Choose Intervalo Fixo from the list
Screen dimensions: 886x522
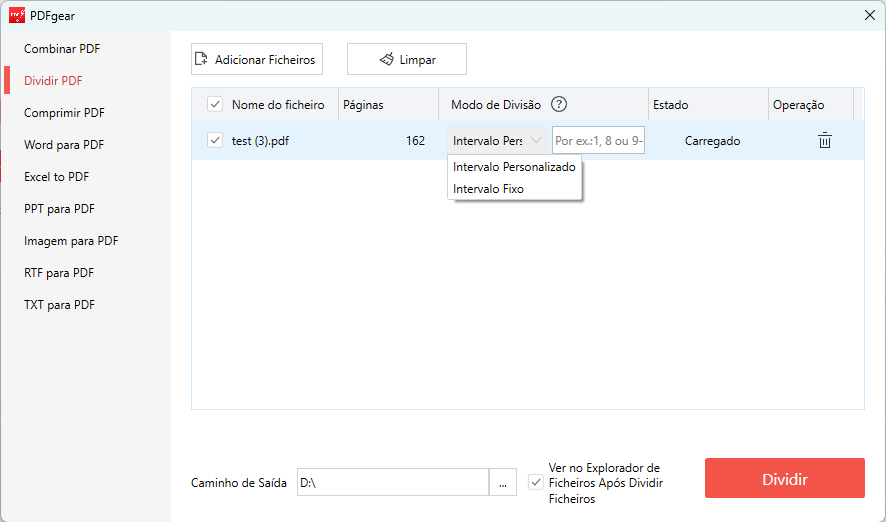488,188
